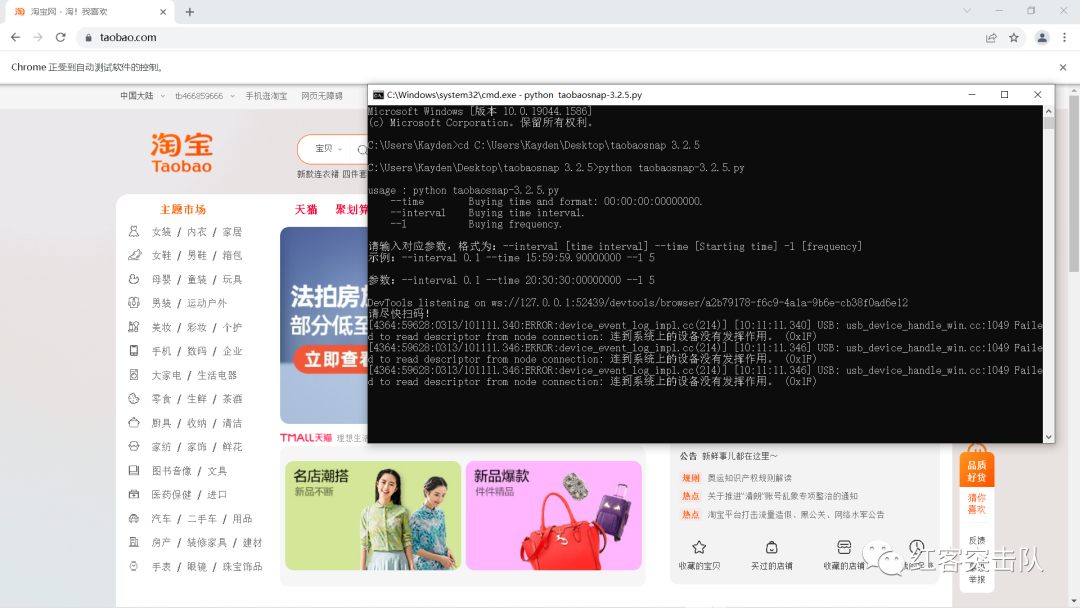This screenshot has height=608, width=1080.
Task: Dismiss the automated test software infobar
Action: 1063,67
